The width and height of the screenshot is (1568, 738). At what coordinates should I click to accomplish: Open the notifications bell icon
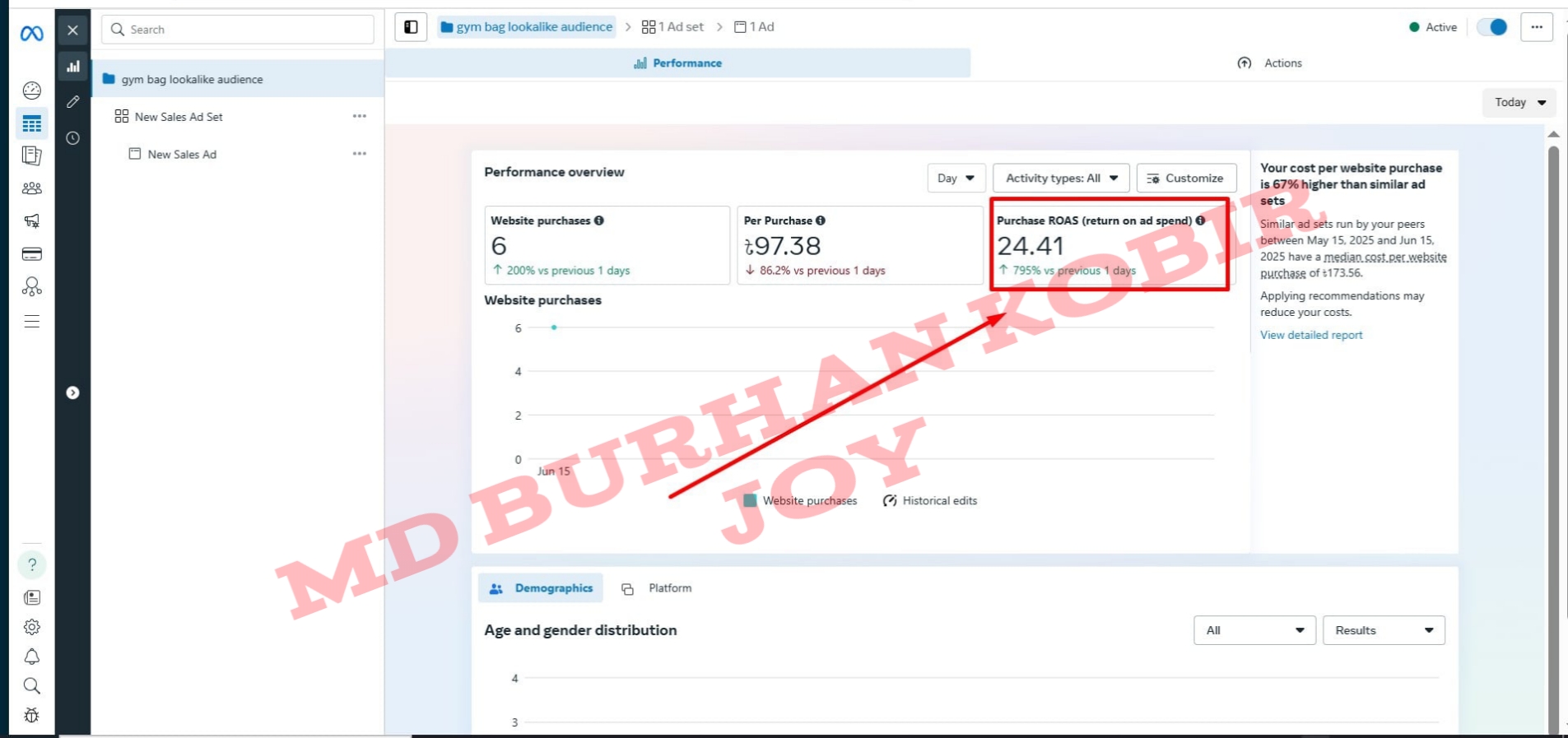pyautogui.click(x=31, y=657)
